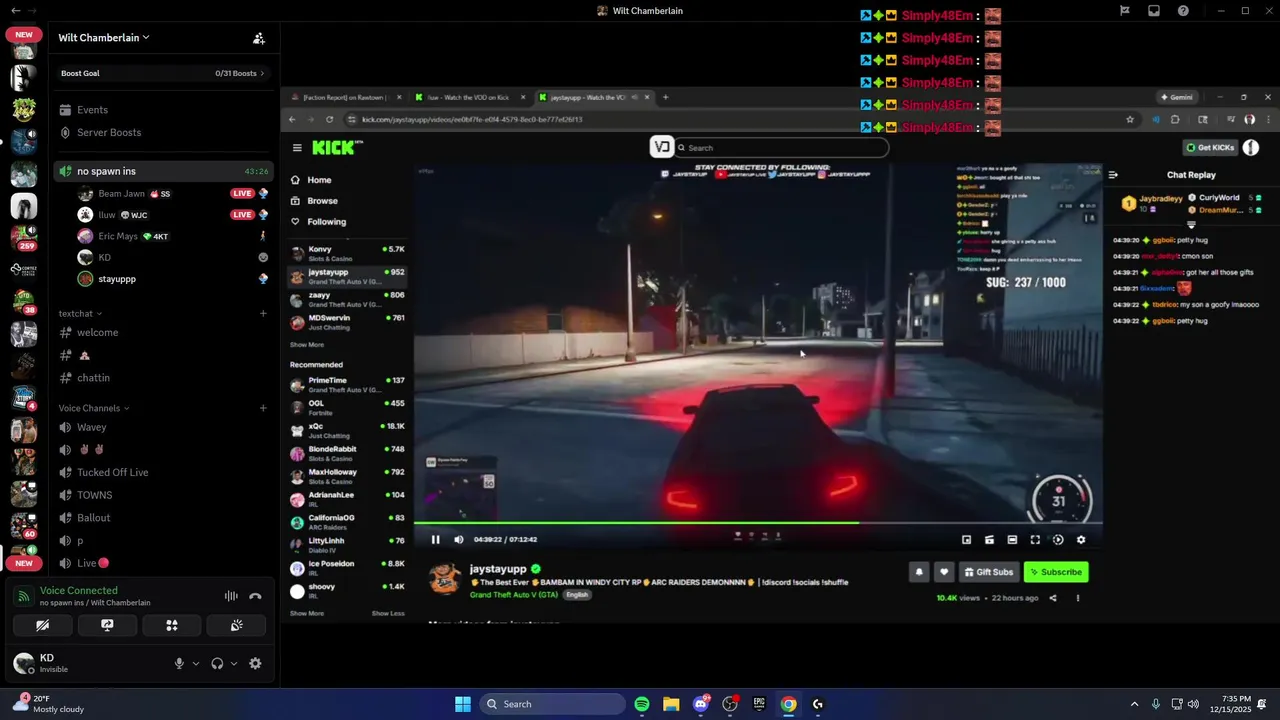Open Windows Start menu
Viewport: 1280px width, 720px height.
463,704
